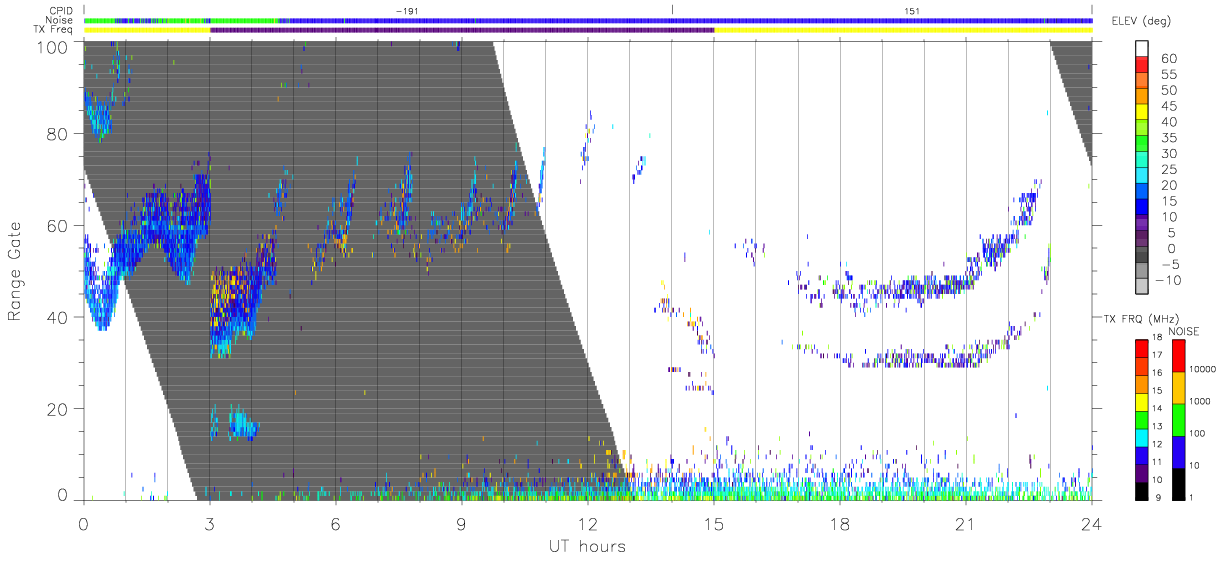The image size is (1228, 567).
Task: Click the x-axis tick label "24"
Action: [x=1091, y=524]
